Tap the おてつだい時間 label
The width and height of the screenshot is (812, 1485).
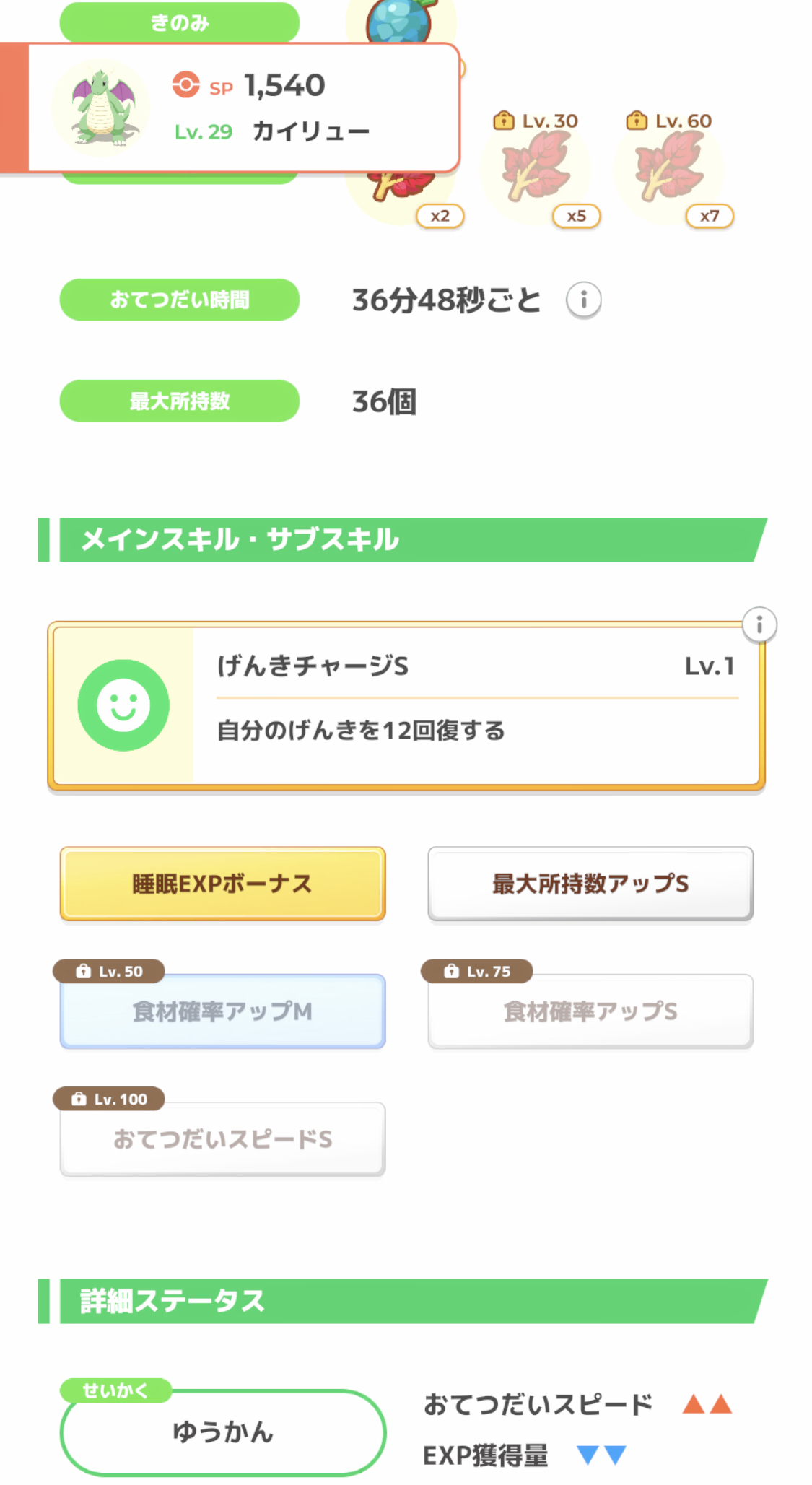click(x=179, y=300)
